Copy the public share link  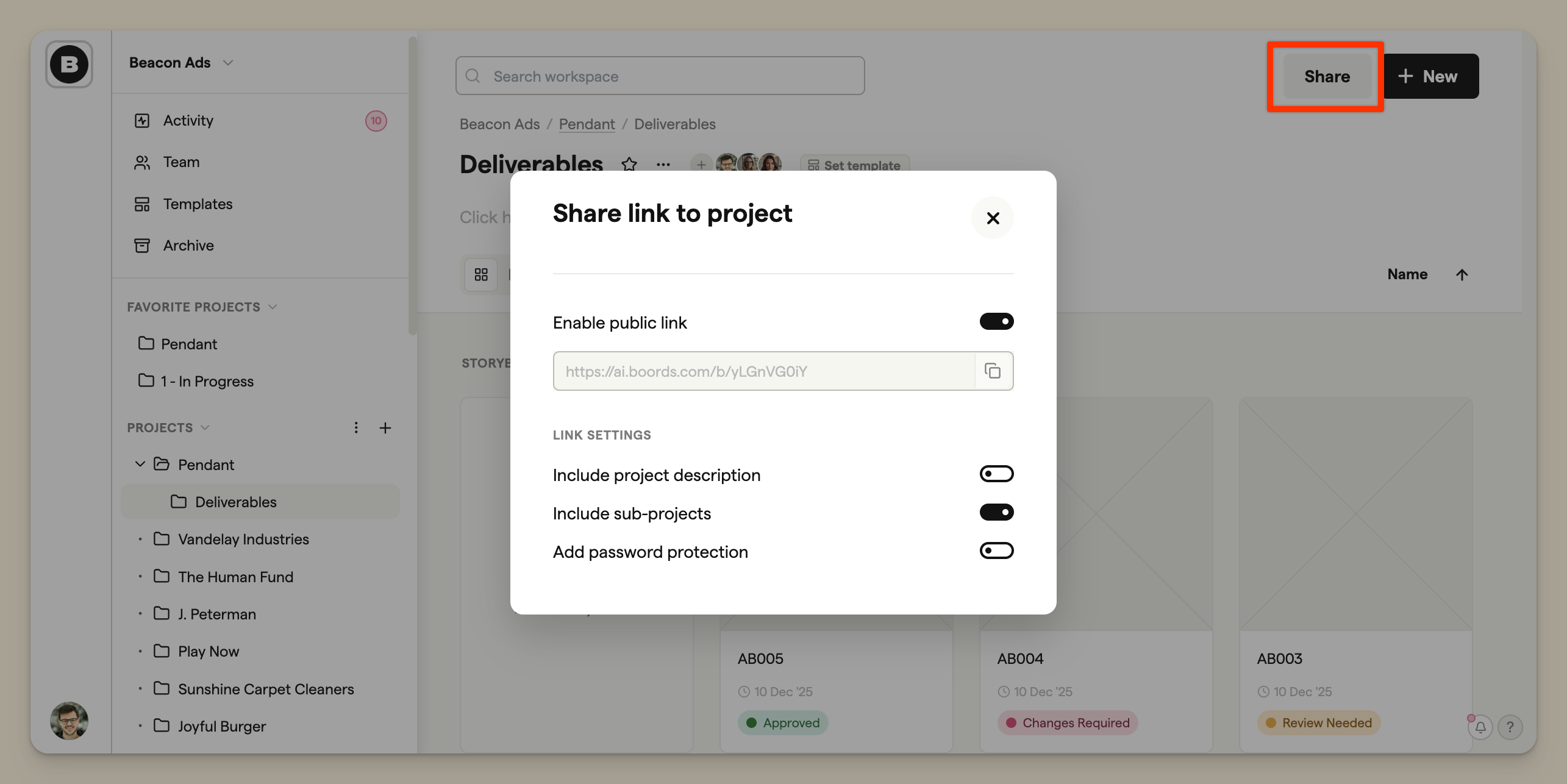[x=993, y=371]
